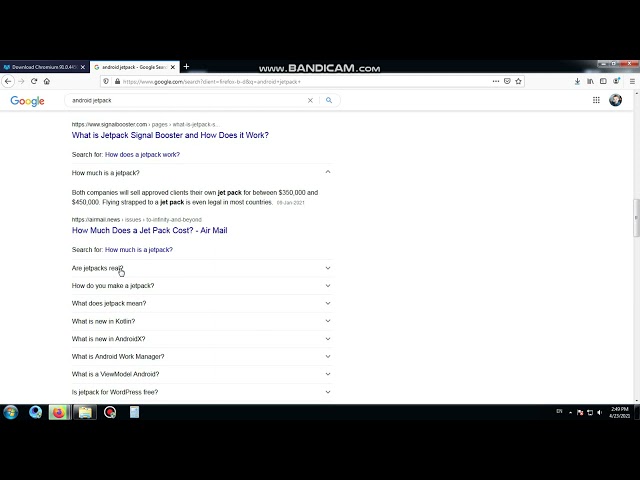
Task: Save page to Pocket icon
Action: [507, 81]
